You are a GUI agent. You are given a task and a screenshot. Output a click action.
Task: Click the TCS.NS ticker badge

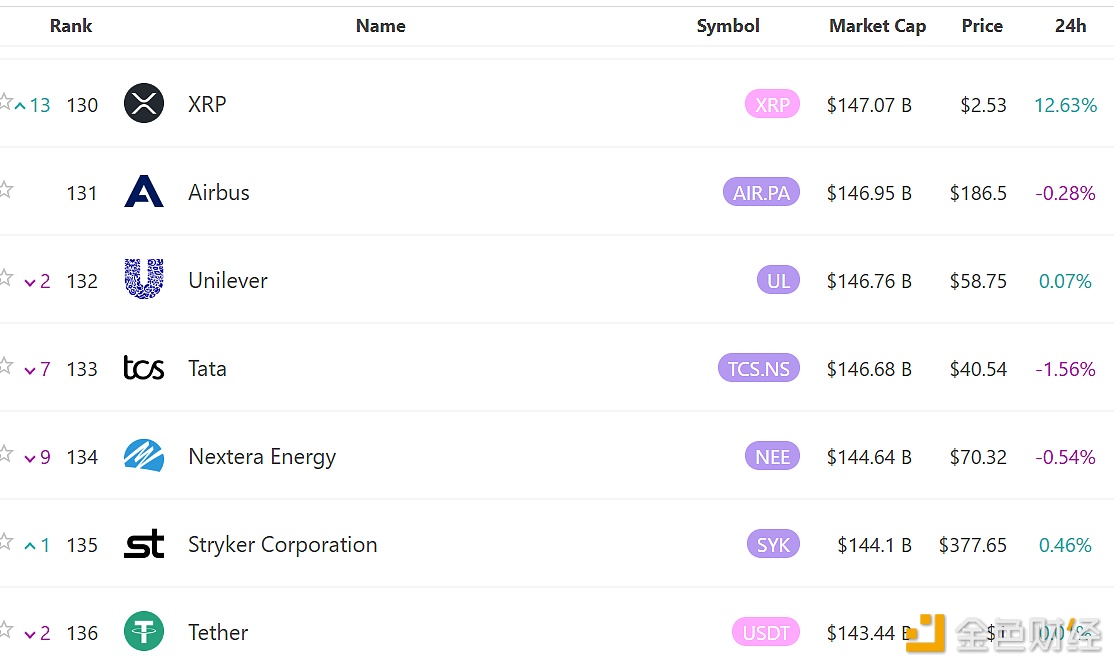(x=758, y=369)
